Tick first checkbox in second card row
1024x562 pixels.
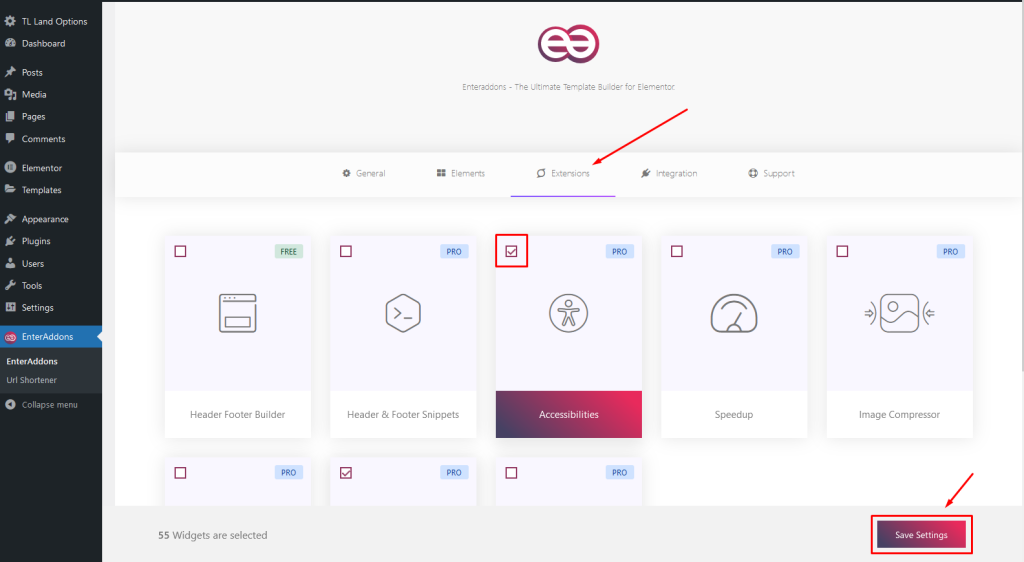[180, 473]
